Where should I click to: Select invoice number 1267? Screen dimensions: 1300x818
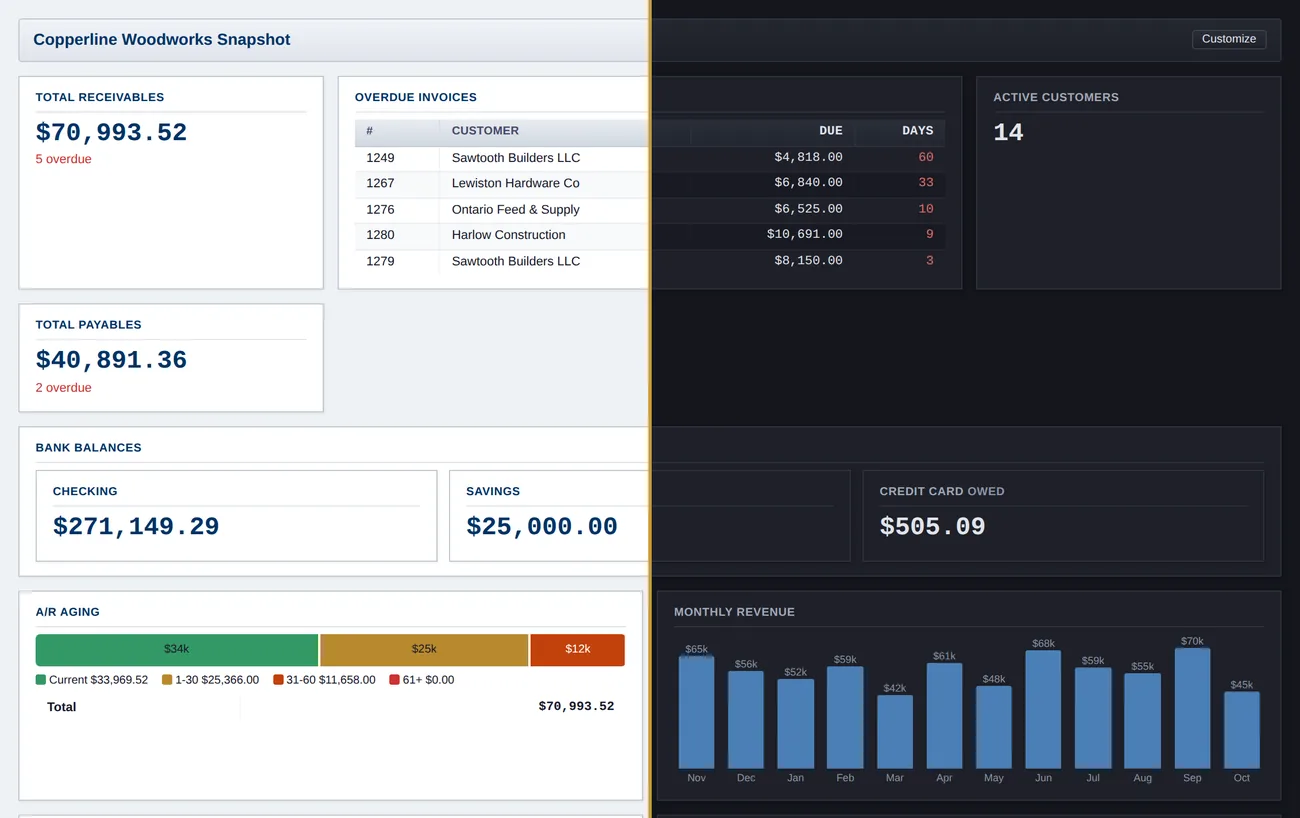380,183
